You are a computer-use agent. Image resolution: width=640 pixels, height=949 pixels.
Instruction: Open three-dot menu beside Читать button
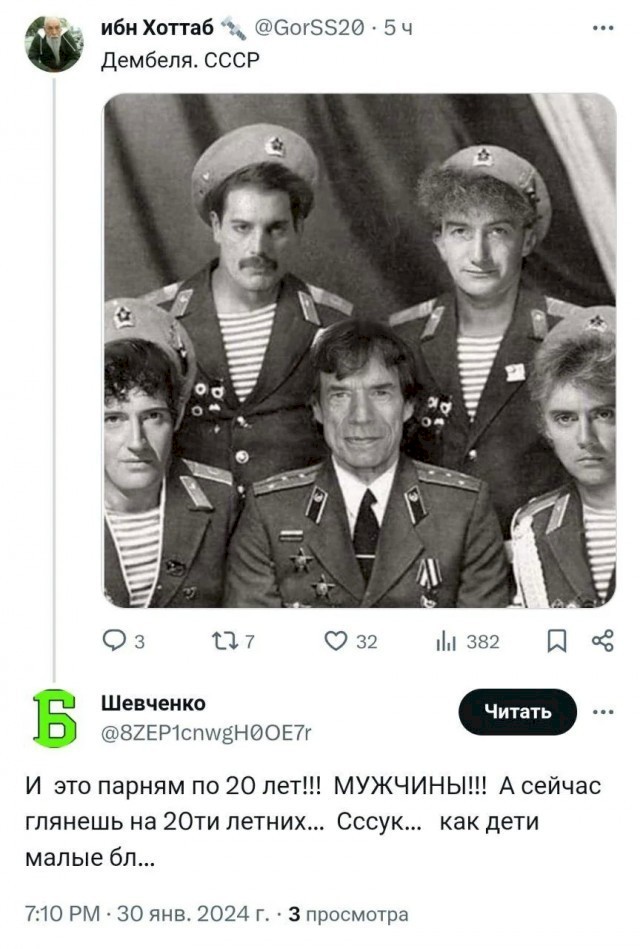coord(603,712)
